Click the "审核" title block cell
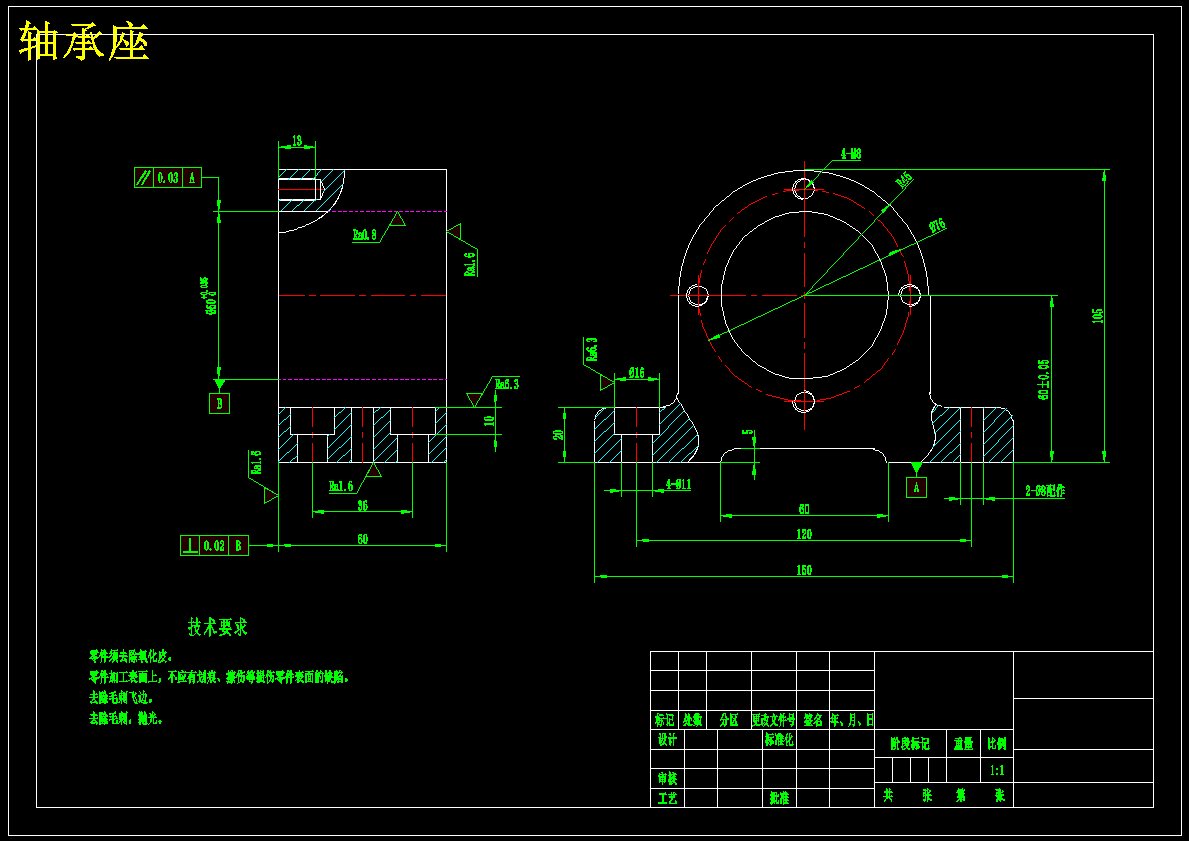This screenshot has height=841, width=1189. click(667, 778)
